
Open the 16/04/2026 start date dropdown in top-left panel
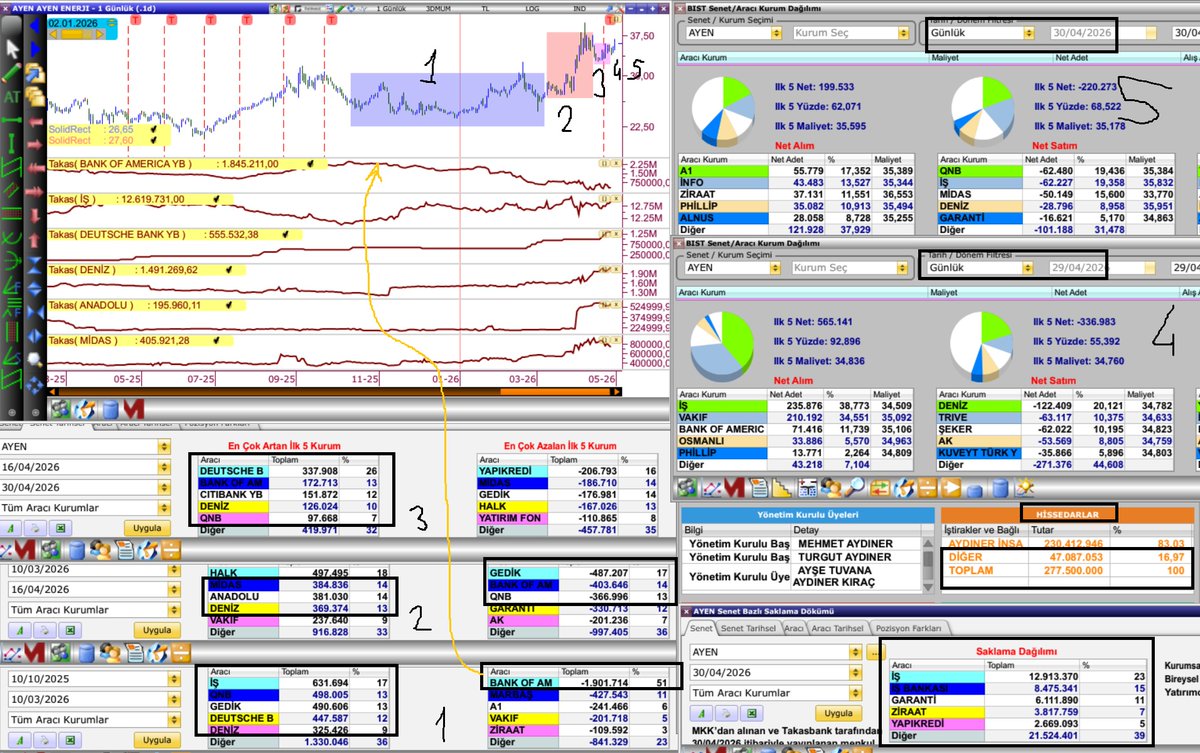click(x=164, y=467)
